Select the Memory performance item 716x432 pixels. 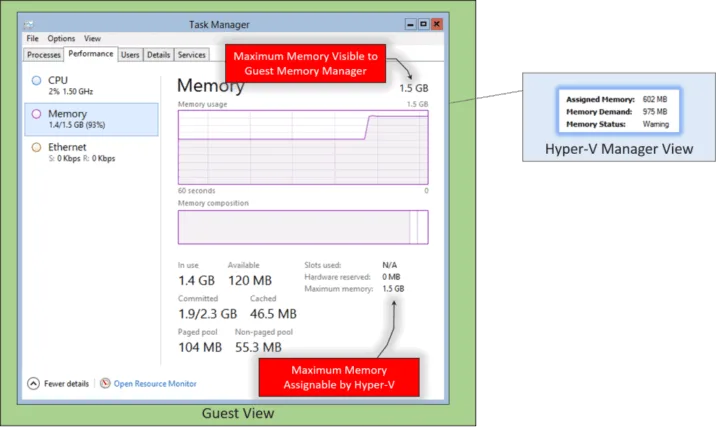[91, 119]
